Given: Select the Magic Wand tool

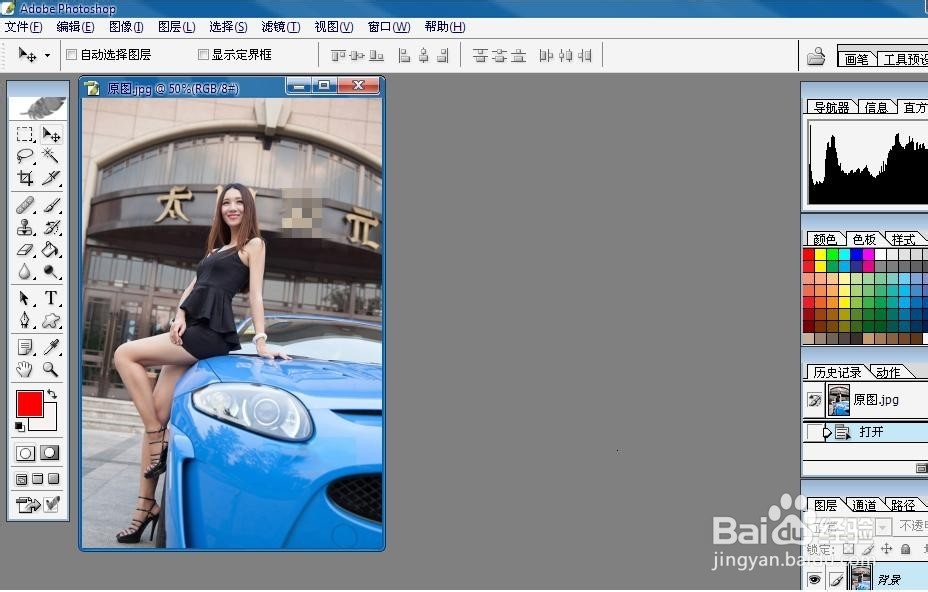Looking at the screenshot, I should (51, 156).
